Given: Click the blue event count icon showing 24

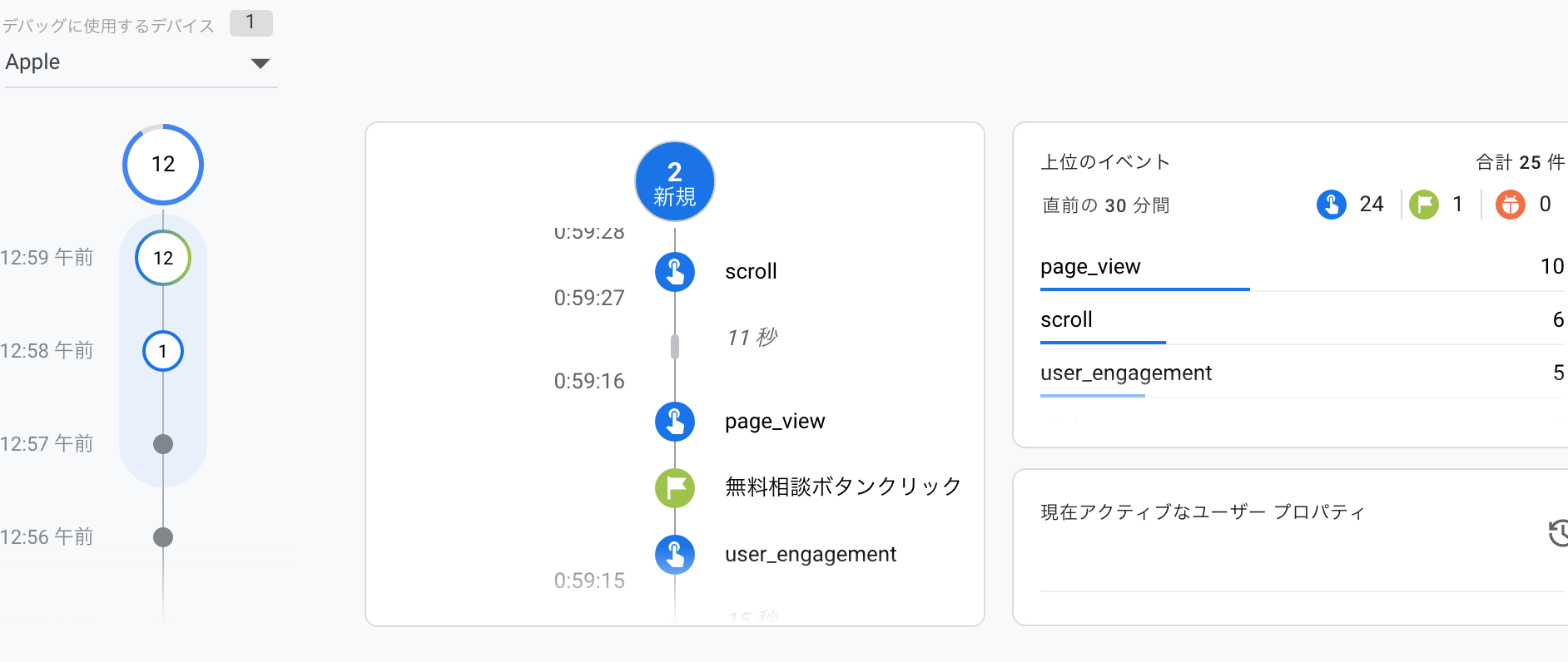Looking at the screenshot, I should (x=1331, y=205).
